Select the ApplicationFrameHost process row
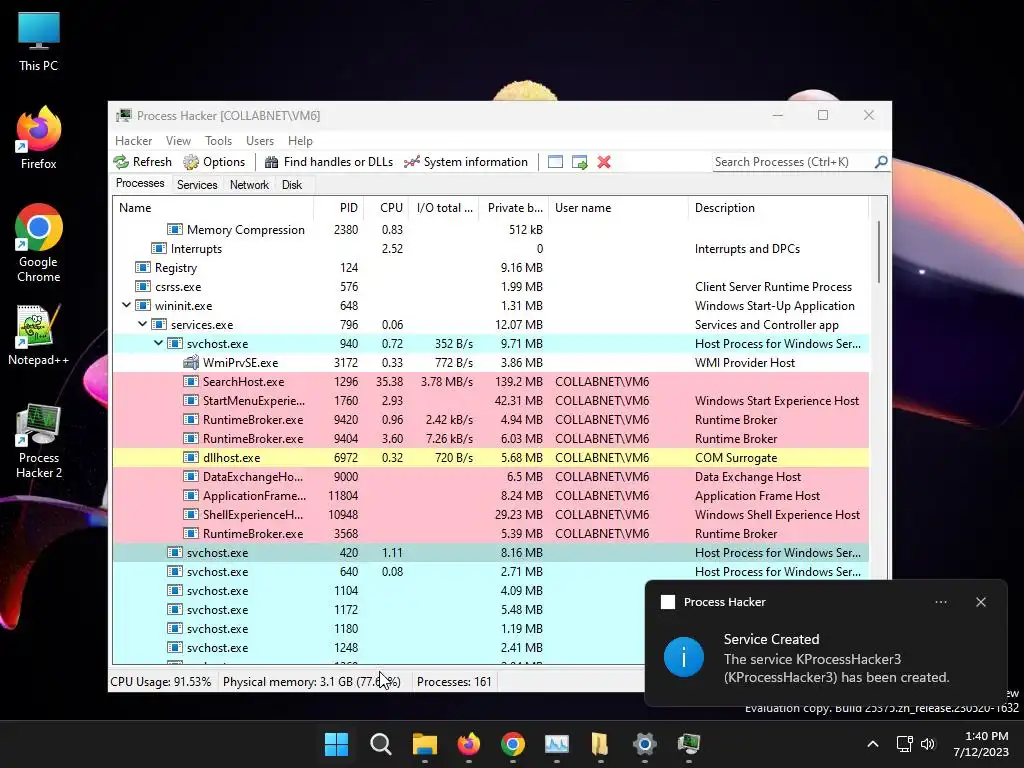The image size is (1024, 768). click(x=491, y=496)
